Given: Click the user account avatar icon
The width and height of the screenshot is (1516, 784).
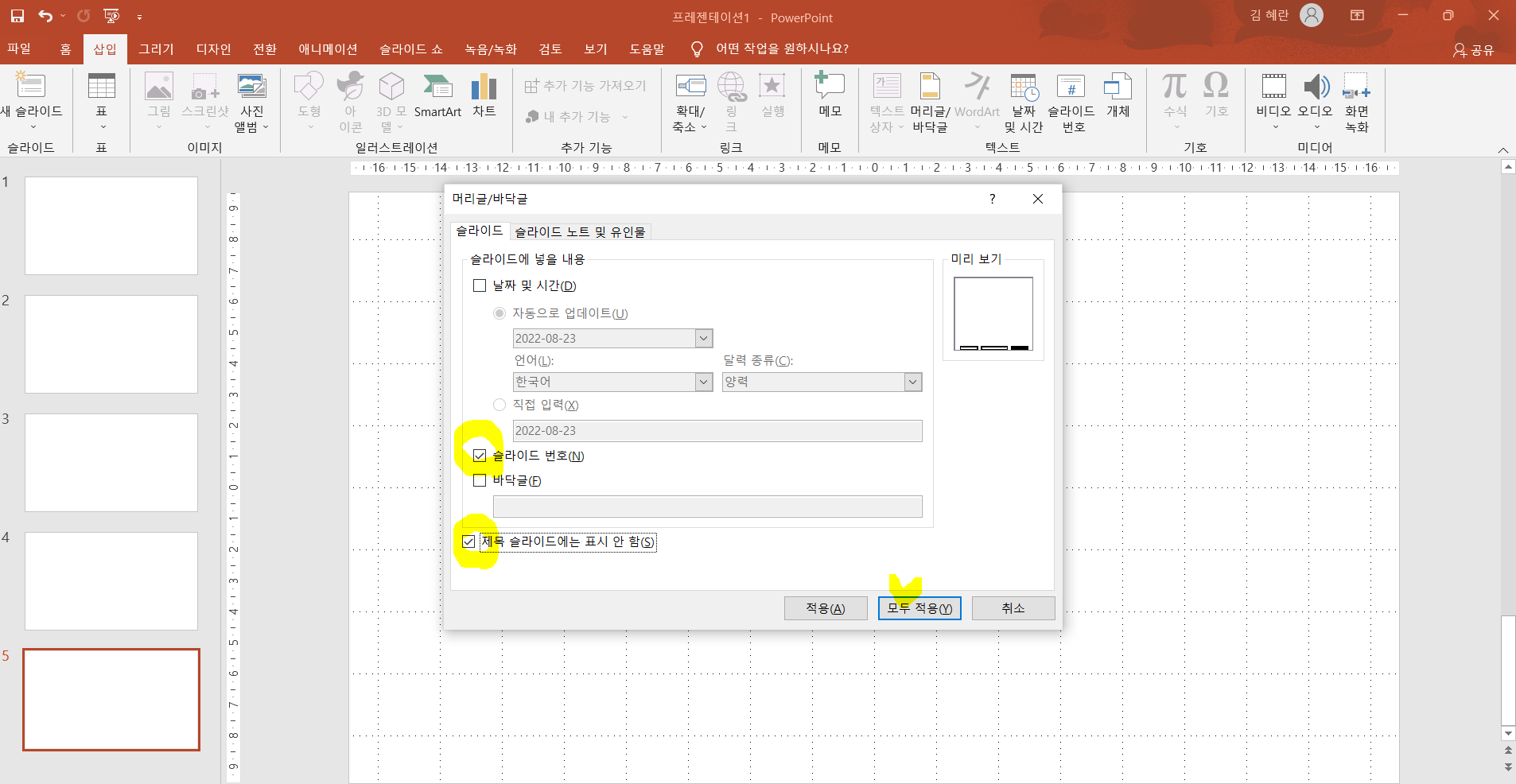Looking at the screenshot, I should [1312, 15].
